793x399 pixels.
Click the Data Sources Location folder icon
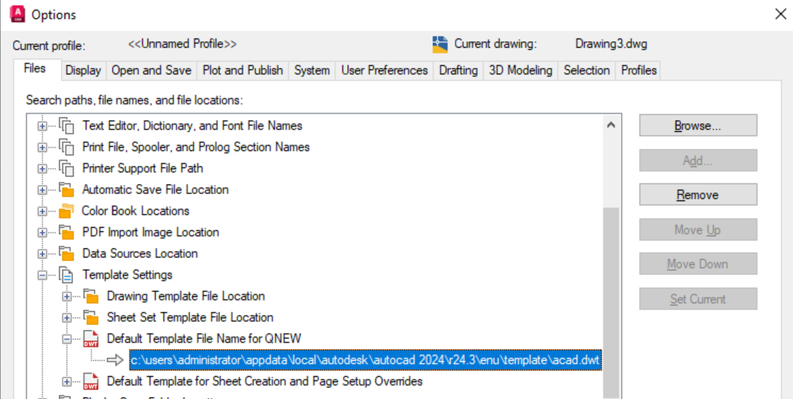(67, 253)
